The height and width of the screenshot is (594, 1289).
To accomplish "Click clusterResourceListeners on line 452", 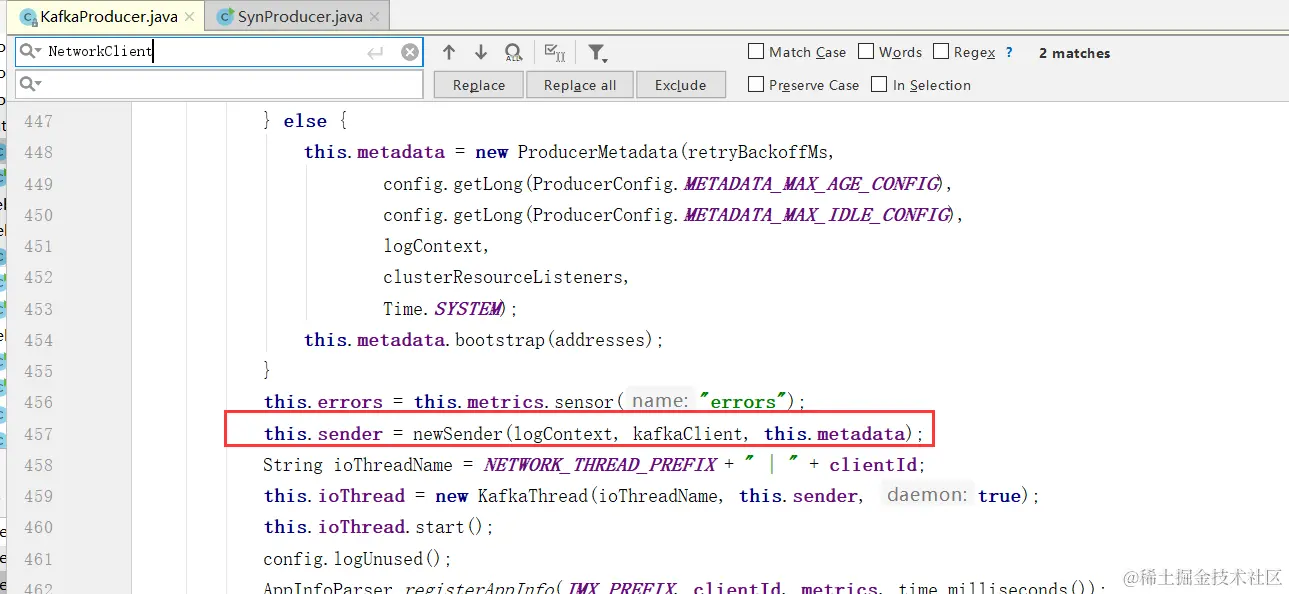I will (502, 277).
